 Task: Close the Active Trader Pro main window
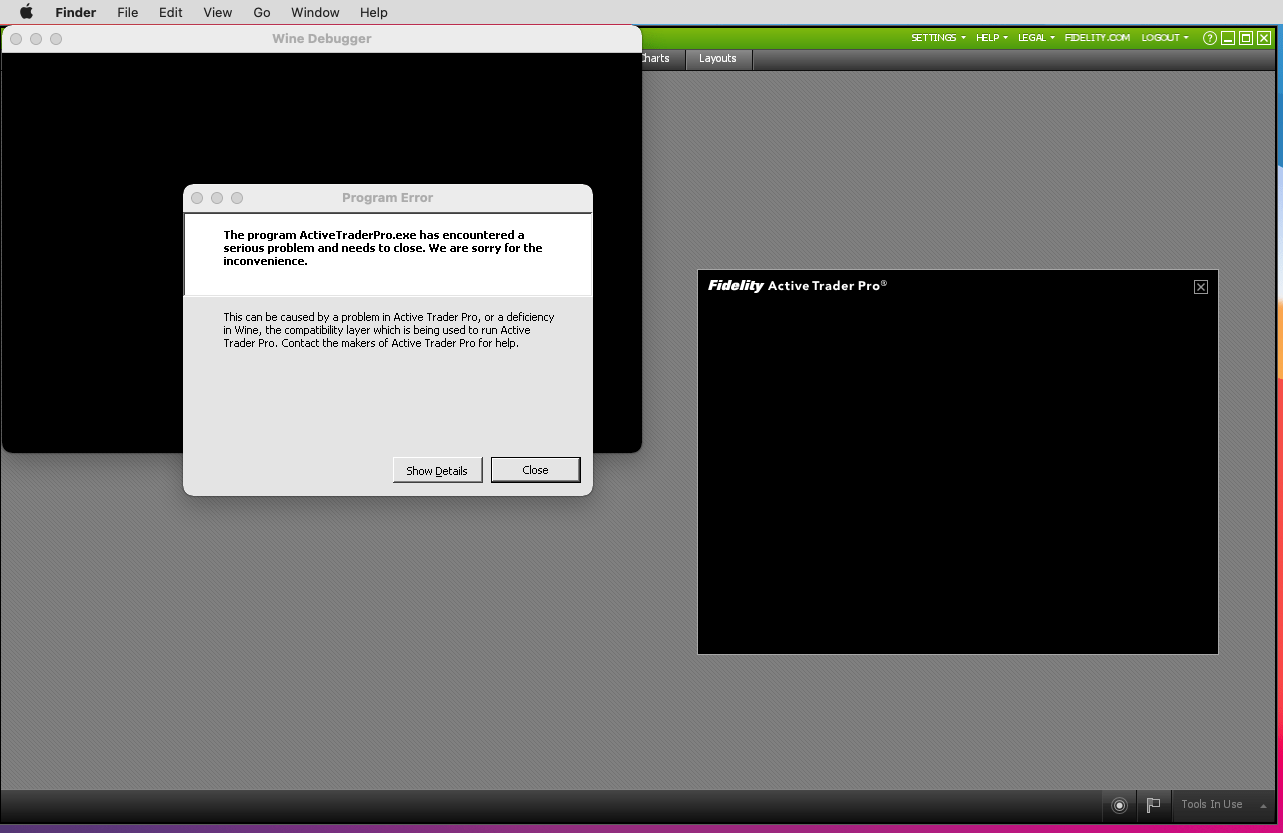coord(1264,38)
